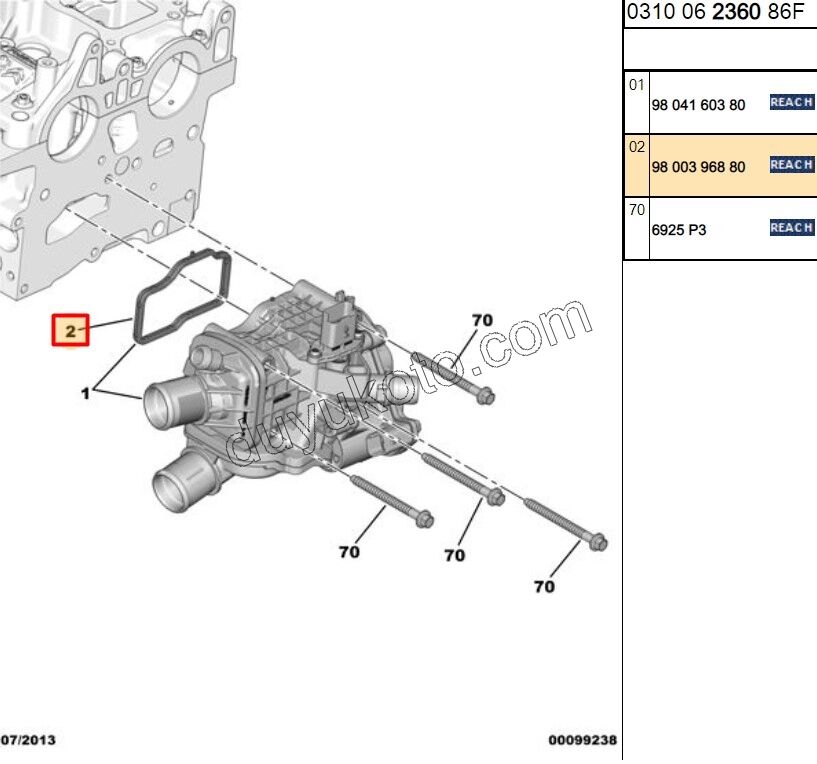Select part number 98 003 968 80

(x=698, y=167)
